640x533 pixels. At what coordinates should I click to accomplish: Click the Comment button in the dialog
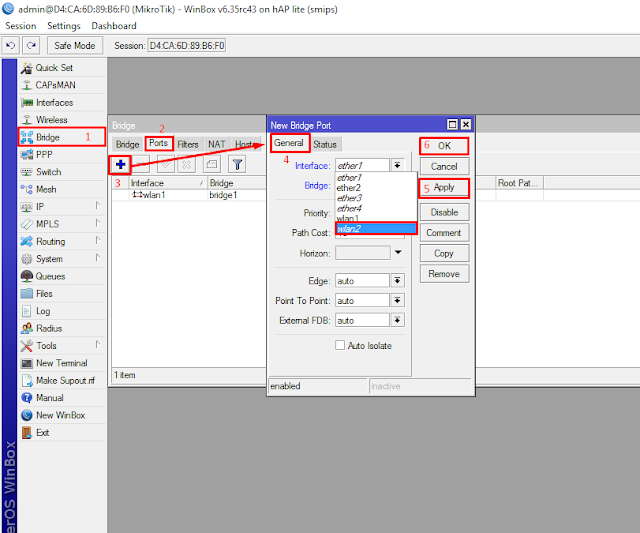click(444, 233)
